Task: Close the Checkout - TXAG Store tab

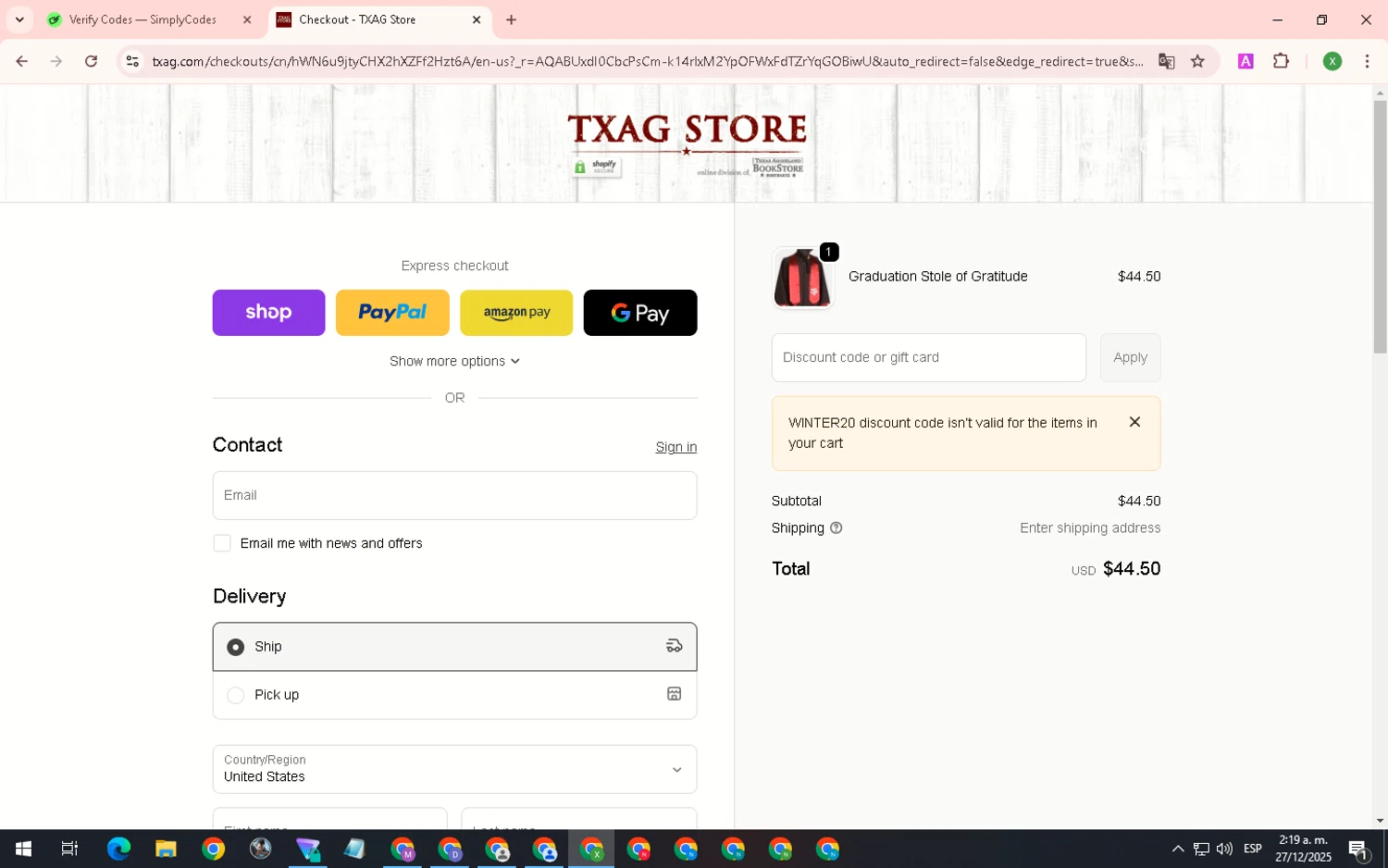Action: (477, 19)
